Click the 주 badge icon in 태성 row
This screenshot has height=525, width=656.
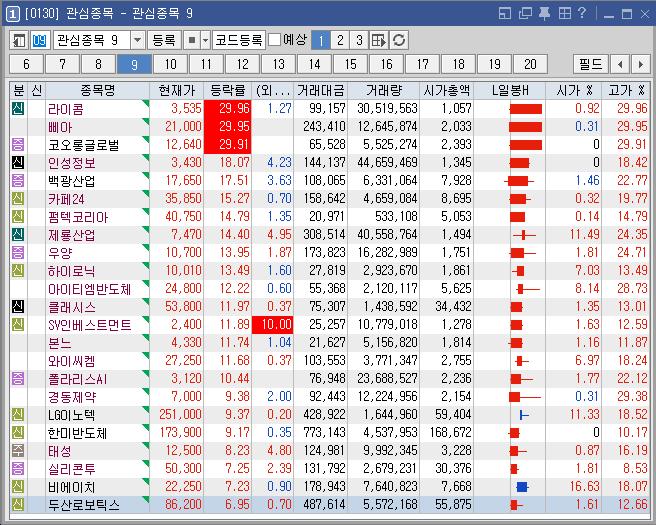click(x=18, y=451)
